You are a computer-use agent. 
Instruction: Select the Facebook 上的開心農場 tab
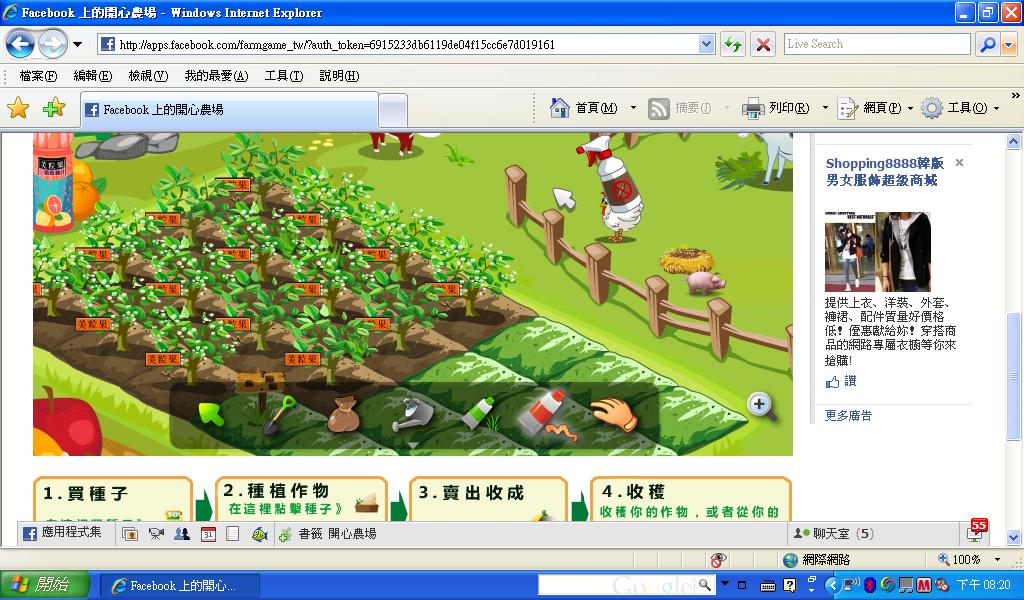tap(229, 110)
